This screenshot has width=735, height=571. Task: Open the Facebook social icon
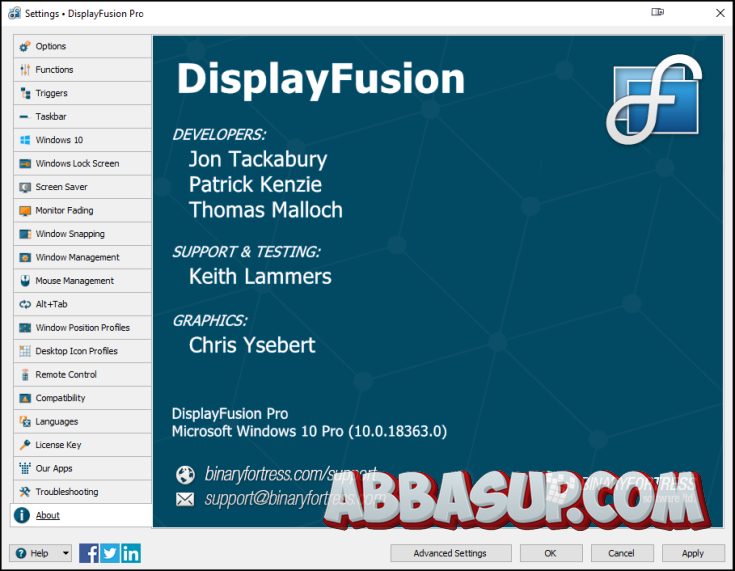click(89, 553)
